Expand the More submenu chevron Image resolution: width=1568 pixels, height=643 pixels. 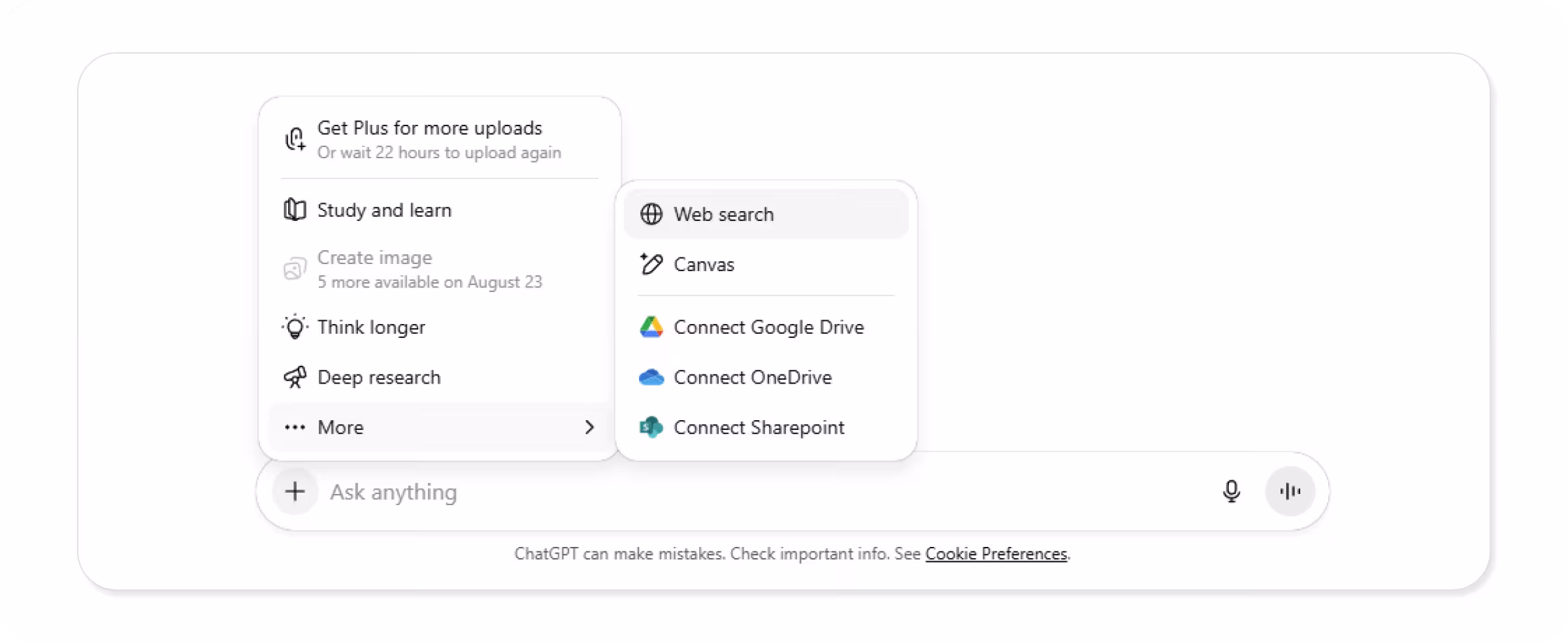tap(590, 427)
